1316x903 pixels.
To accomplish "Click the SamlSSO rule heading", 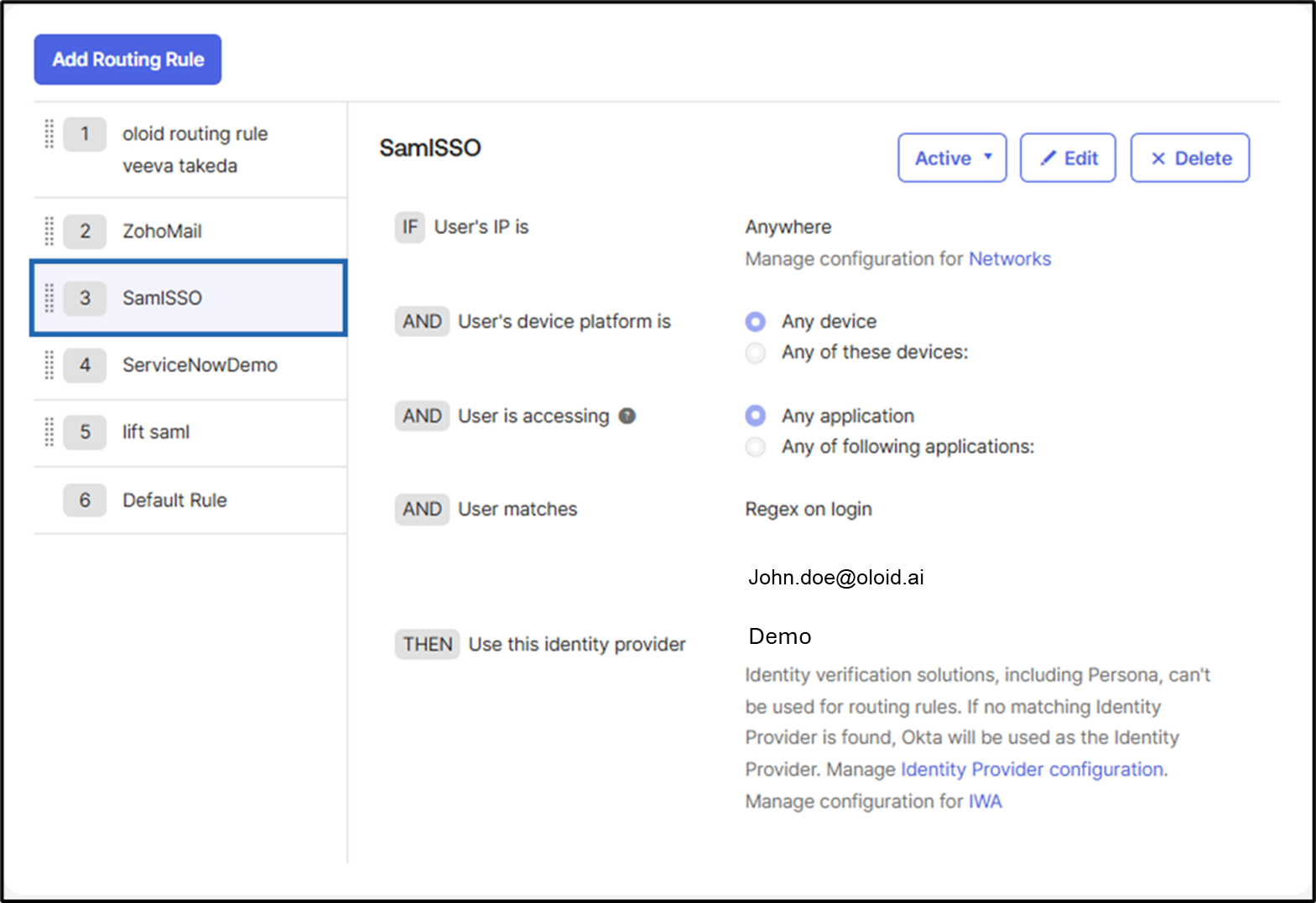I will coord(430,148).
